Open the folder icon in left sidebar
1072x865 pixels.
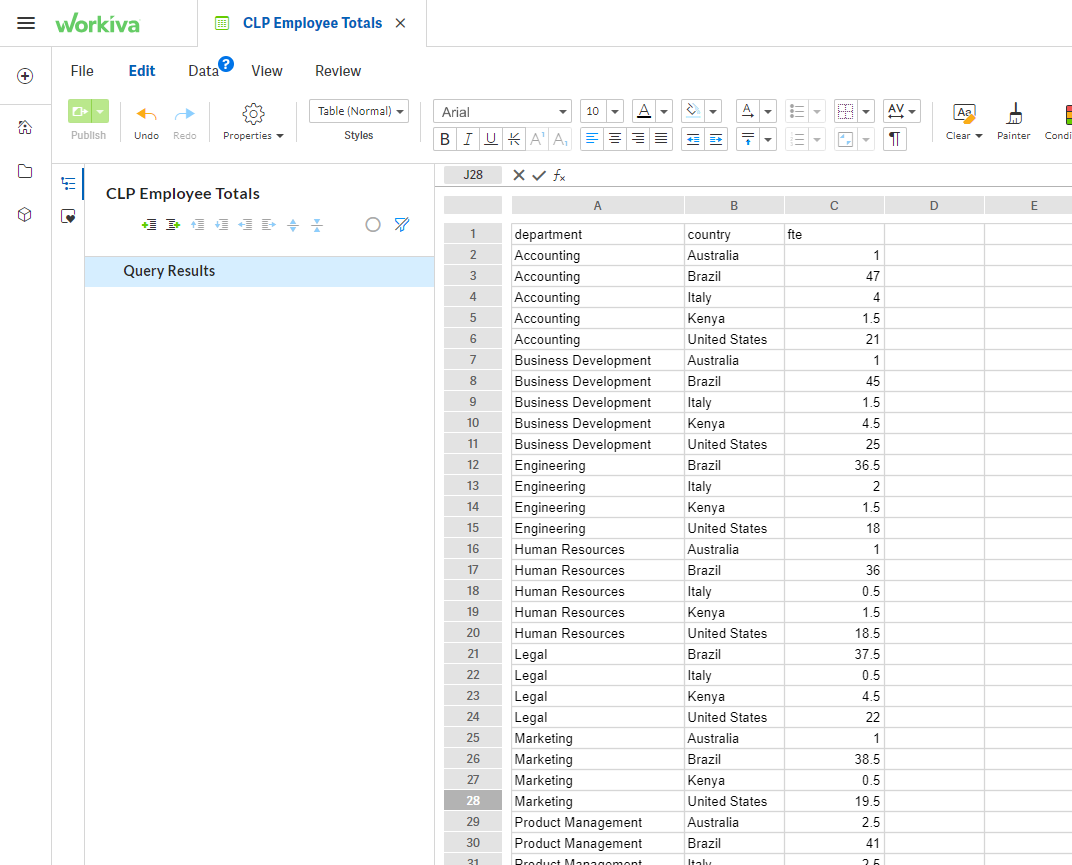[25, 171]
